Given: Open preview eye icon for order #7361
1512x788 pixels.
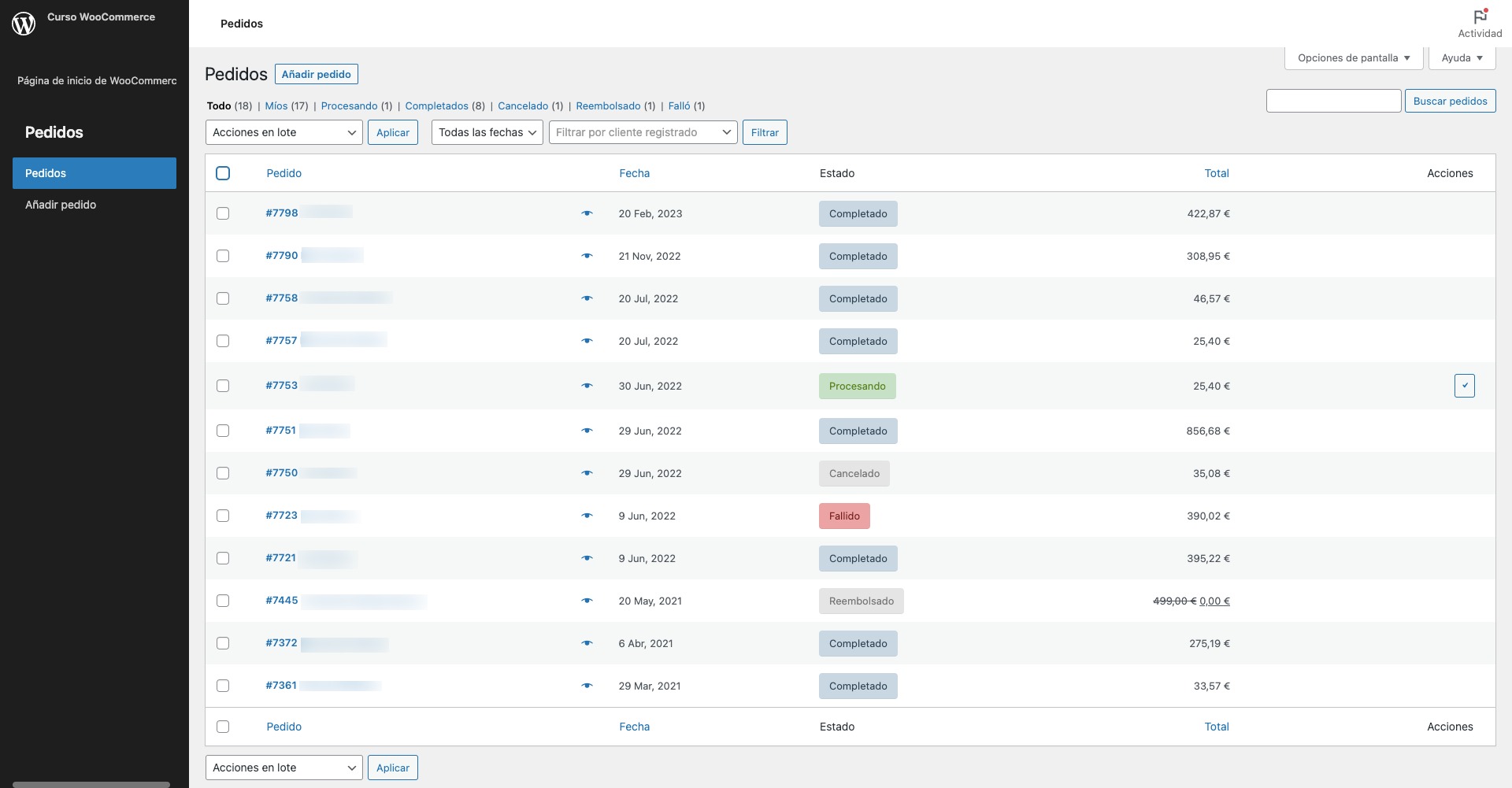Looking at the screenshot, I should click(587, 686).
